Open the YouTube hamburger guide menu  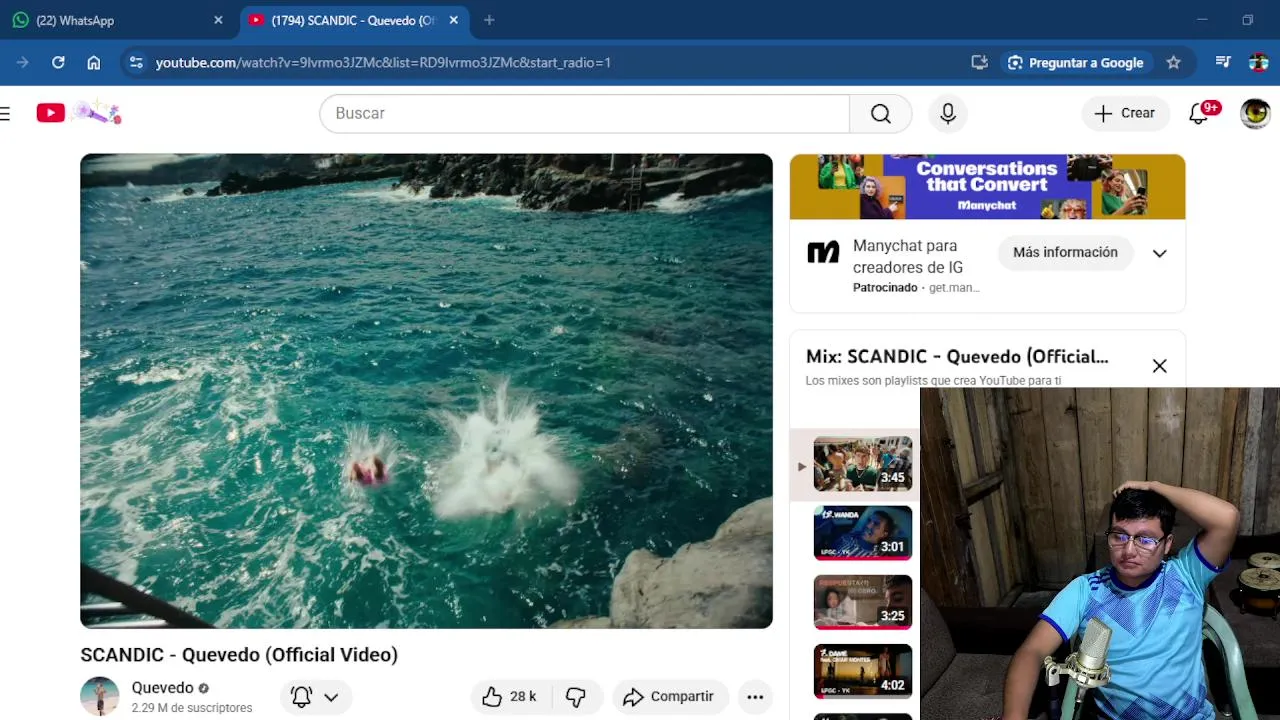point(6,113)
